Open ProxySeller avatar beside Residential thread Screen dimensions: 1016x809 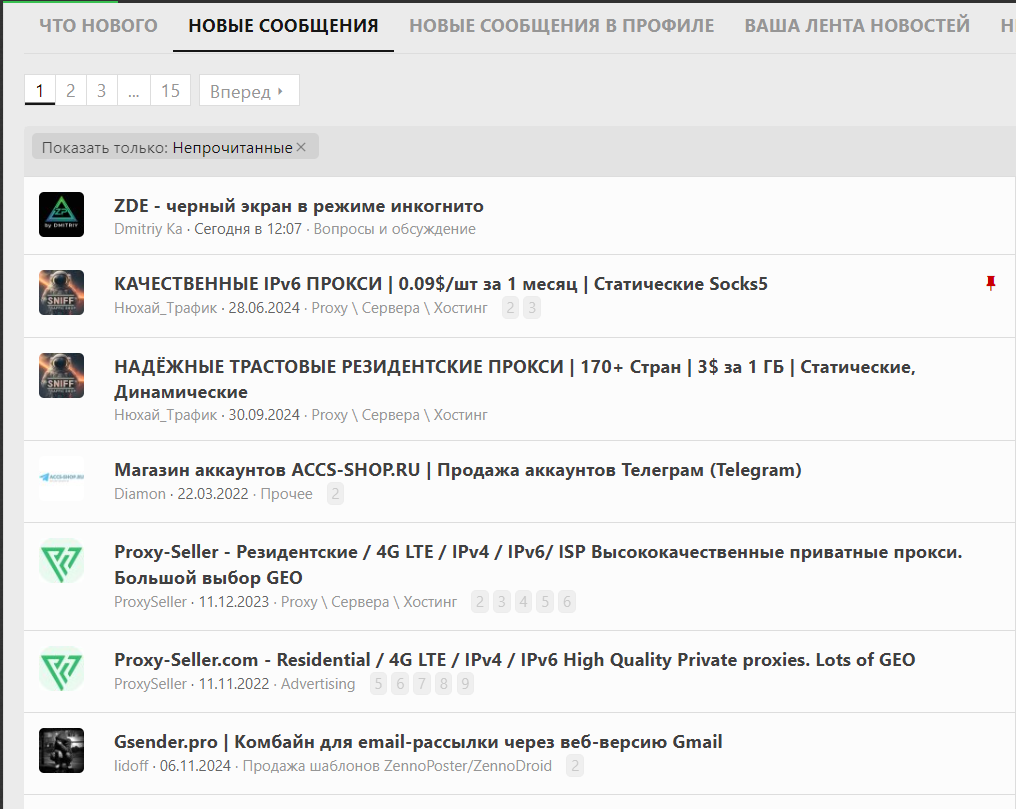tap(61, 668)
